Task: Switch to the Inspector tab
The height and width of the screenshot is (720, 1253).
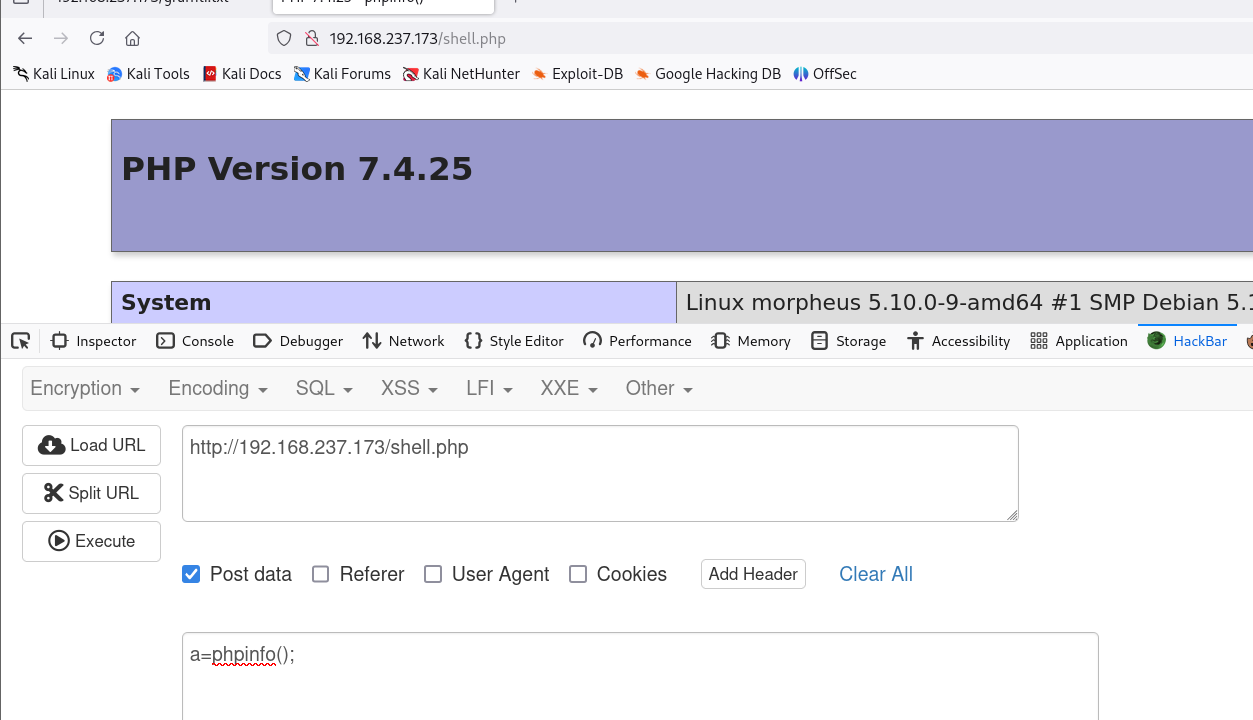Action: coord(94,341)
